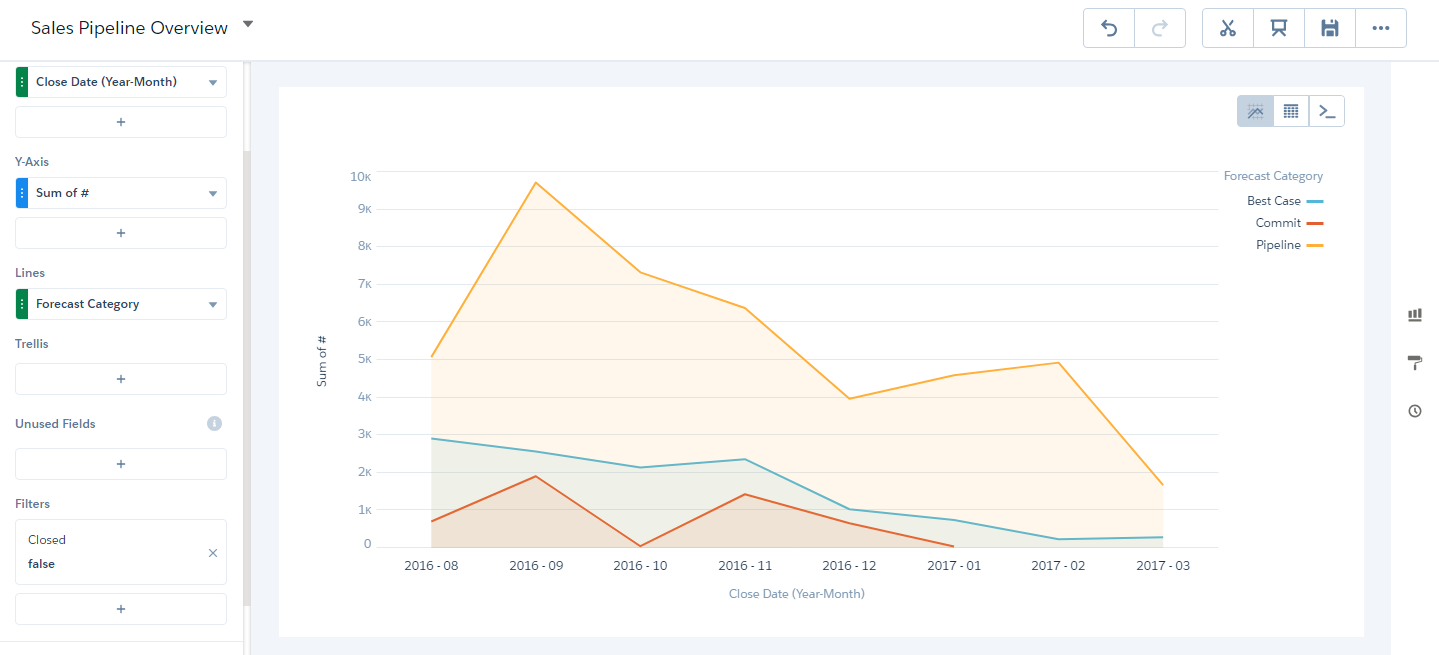Add a Trellis field with plus button
The image size is (1439, 655).
[121, 379]
